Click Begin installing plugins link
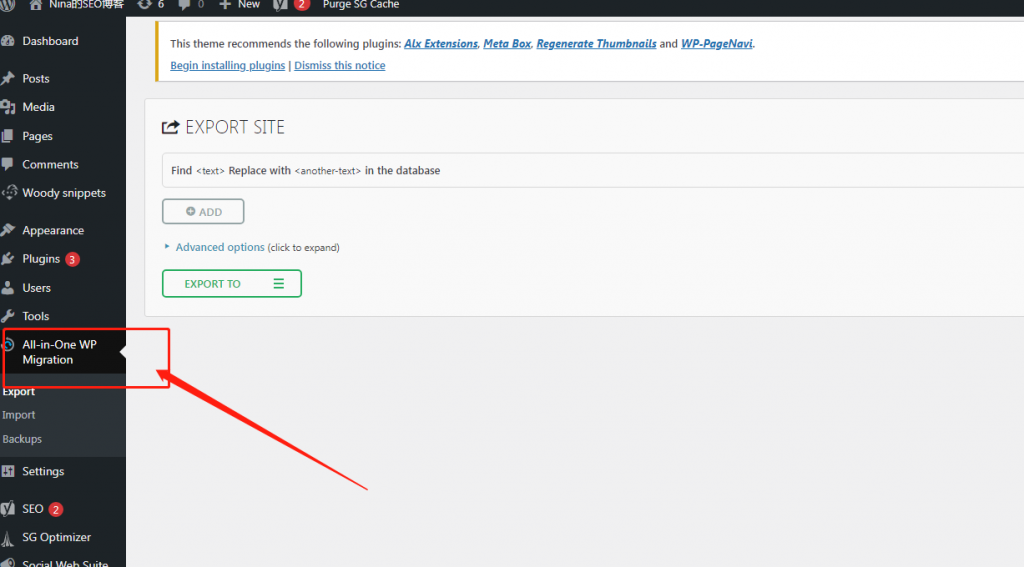This screenshot has width=1024, height=567. click(x=227, y=65)
